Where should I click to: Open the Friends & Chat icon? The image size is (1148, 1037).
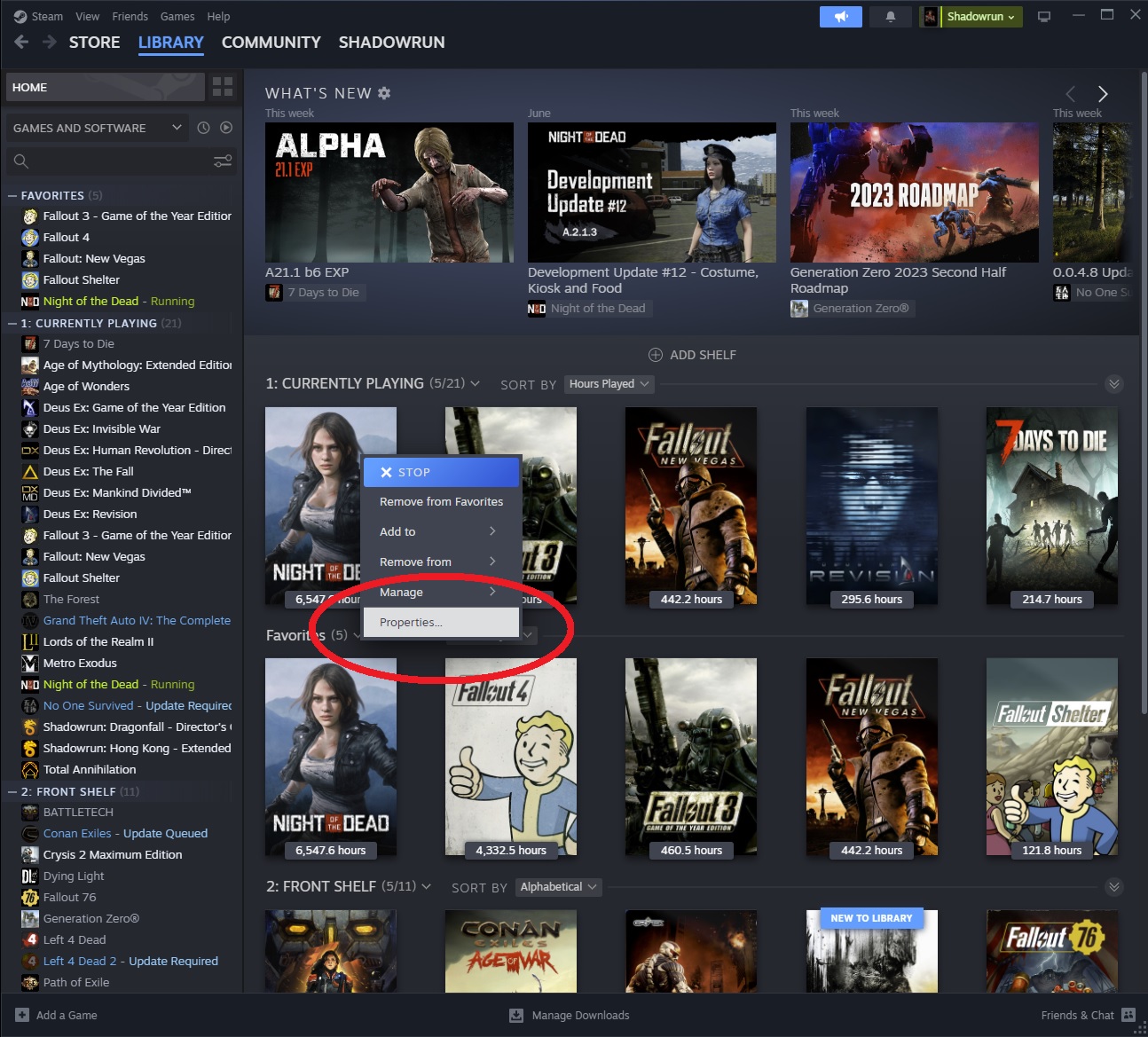tap(1128, 1015)
